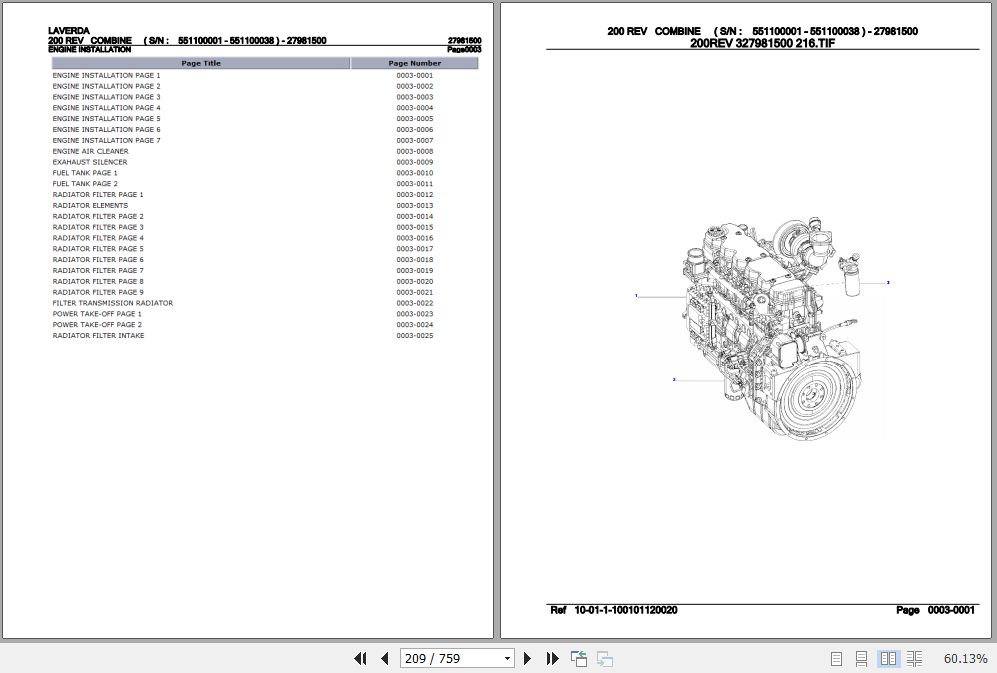Screen dimensions: 997x673
Task: Go to the first page icon
Action: pyautogui.click(x=361, y=658)
